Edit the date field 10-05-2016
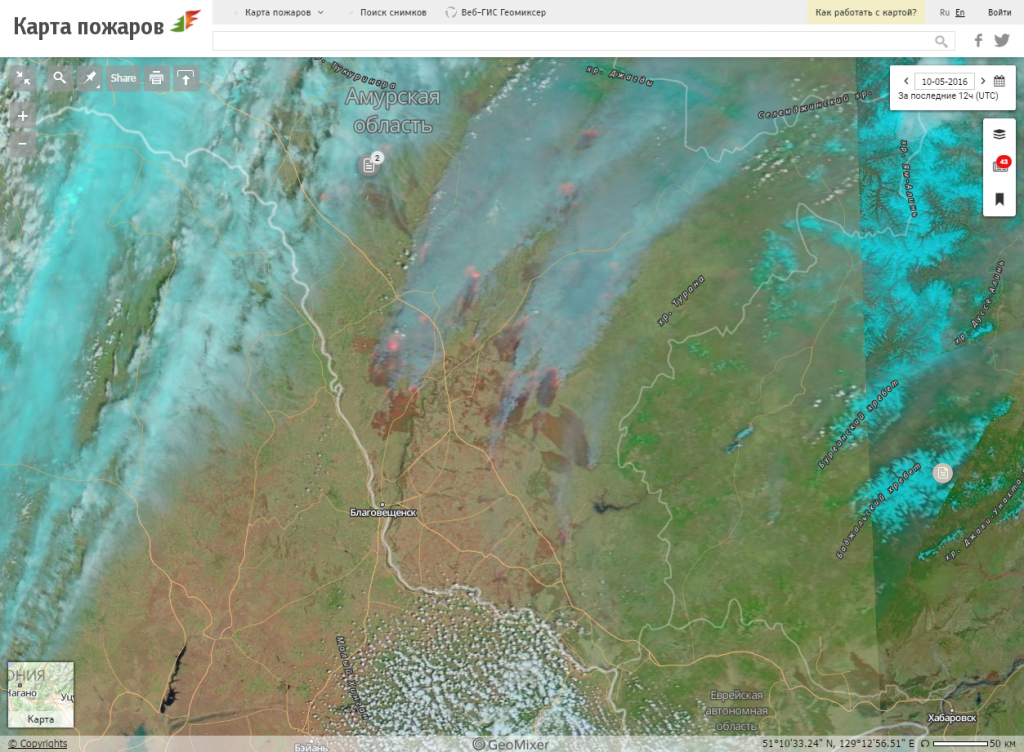The width and height of the screenshot is (1024, 752). (944, 81)
